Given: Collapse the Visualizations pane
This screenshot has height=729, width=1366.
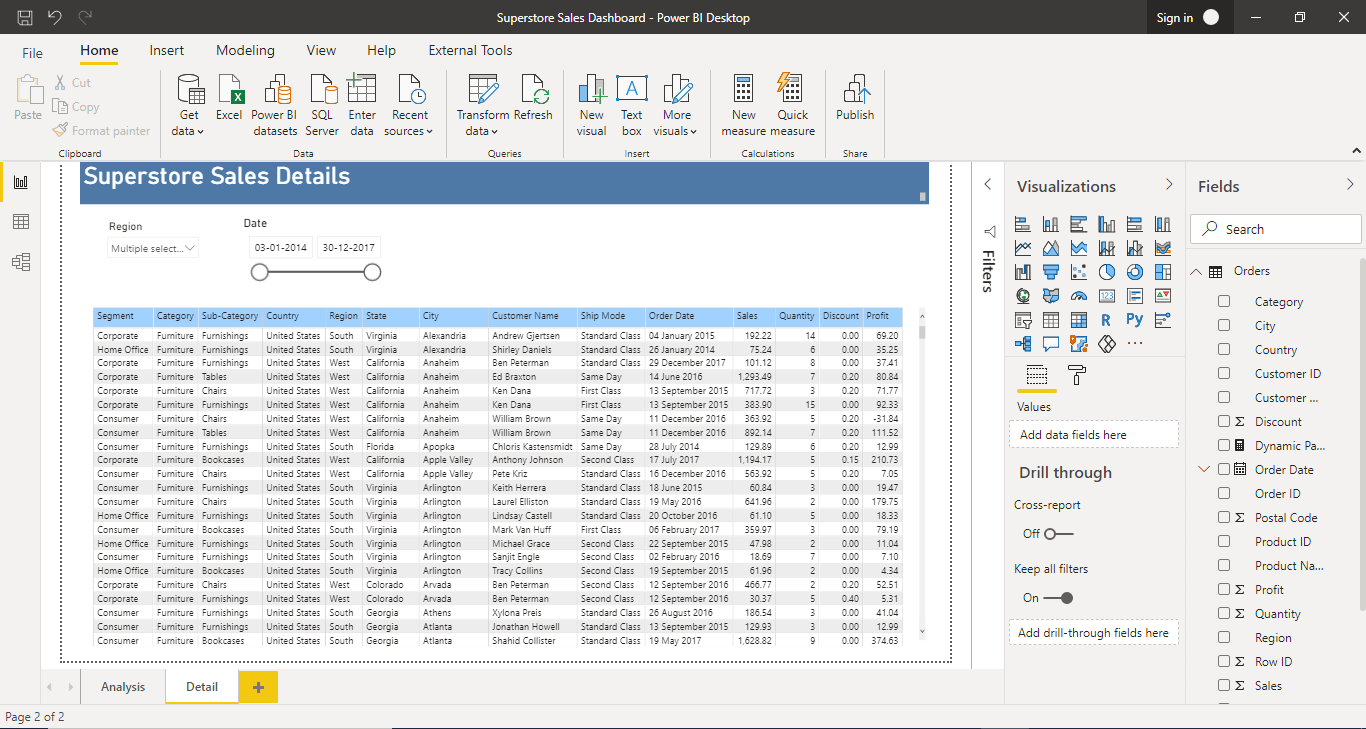Looking at the screenshot, I should [x=1169, y=185].
